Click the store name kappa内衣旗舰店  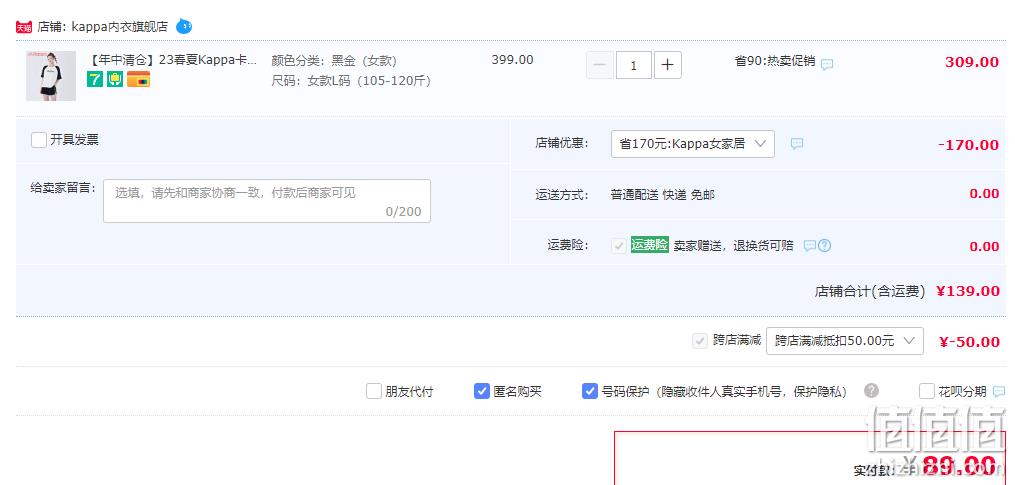pos(119,27)
